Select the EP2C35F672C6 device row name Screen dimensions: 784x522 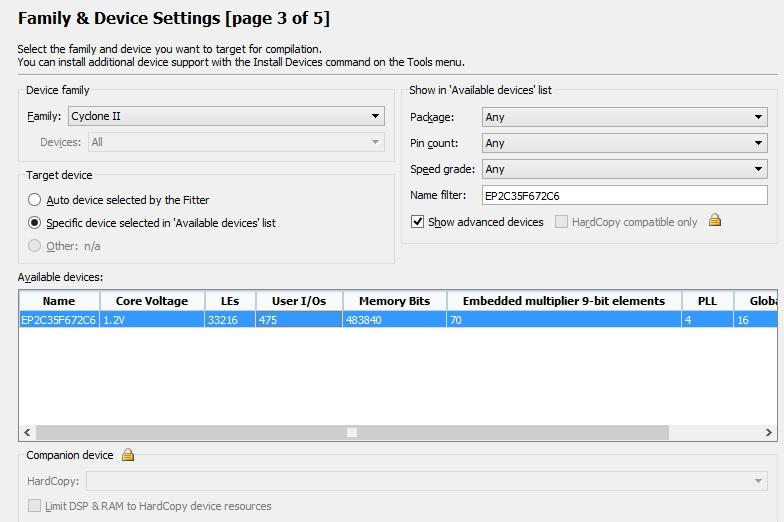click(58, 320)
